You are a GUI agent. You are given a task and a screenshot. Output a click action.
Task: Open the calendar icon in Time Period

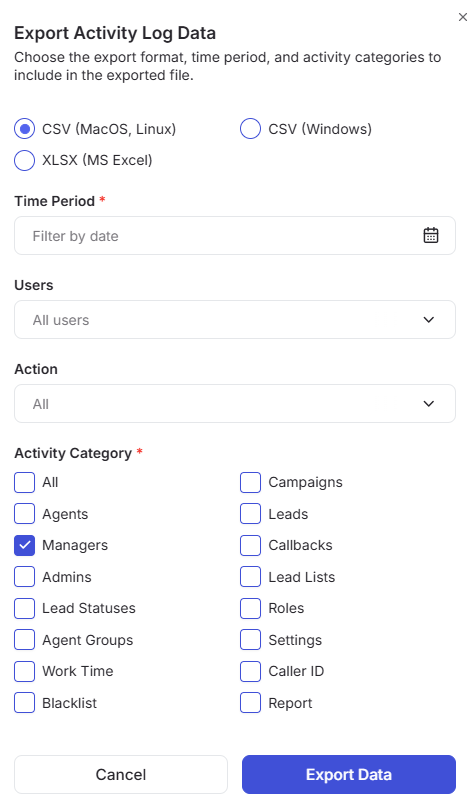[430, 235]
